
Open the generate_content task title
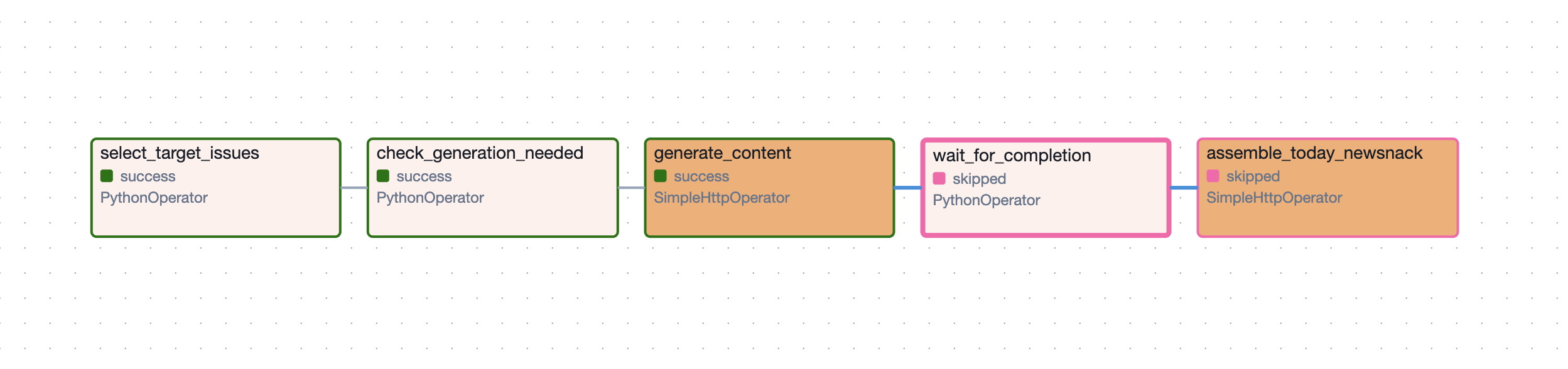722,153
